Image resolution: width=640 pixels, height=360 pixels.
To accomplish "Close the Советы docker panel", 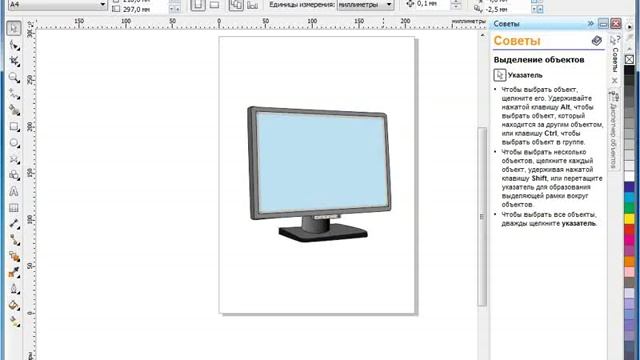I will tap(616, 24).
